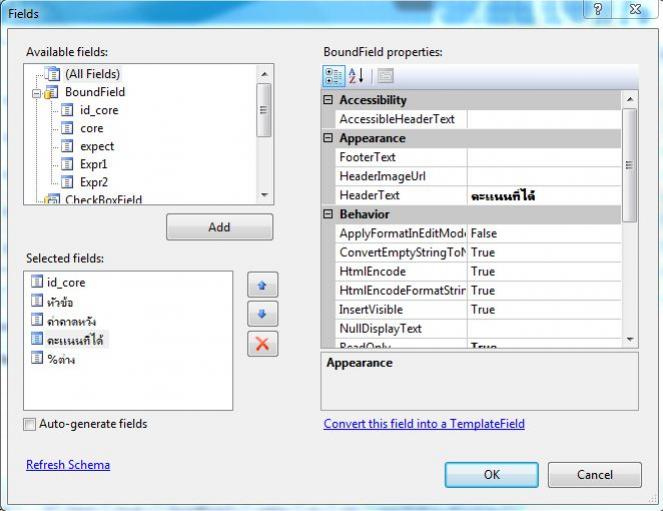This screenshot has width=663, height=511.
Task: Select the HtmlEncodeFormatString property
Action: coord(401,290)
